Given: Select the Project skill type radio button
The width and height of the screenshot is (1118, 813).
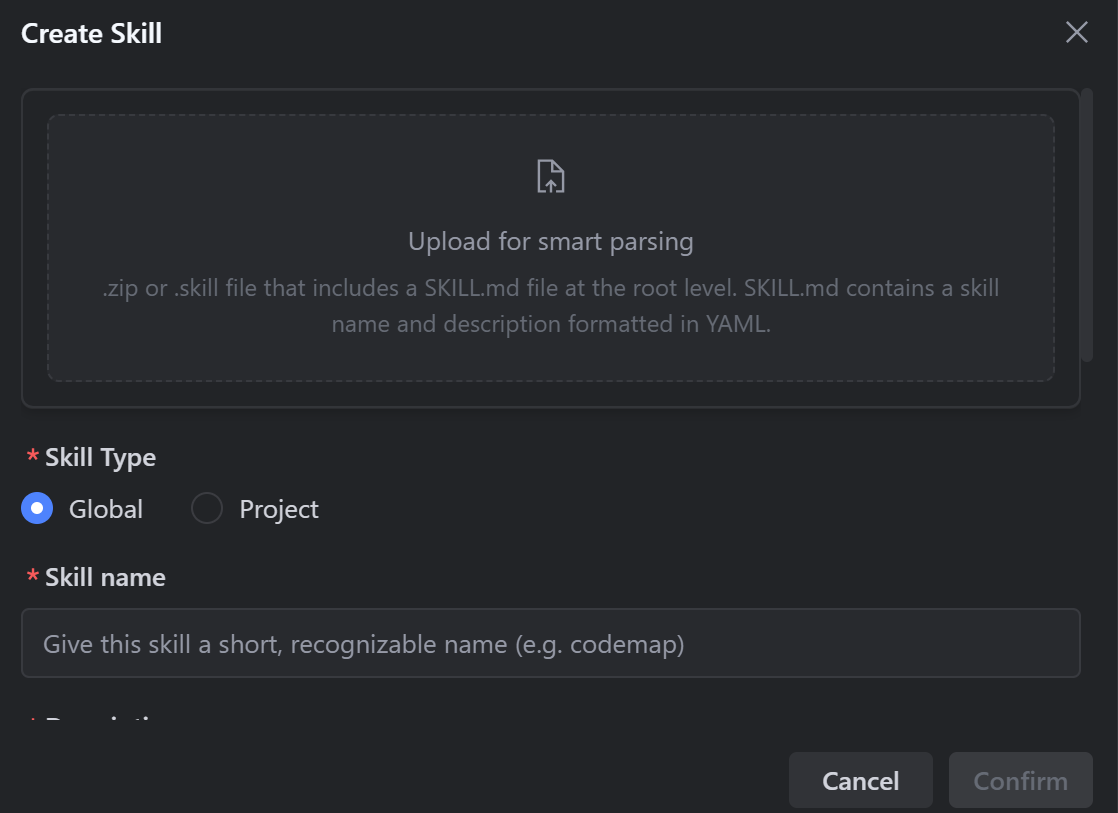Looking at the screenshot, I should [x=207, y=508].
